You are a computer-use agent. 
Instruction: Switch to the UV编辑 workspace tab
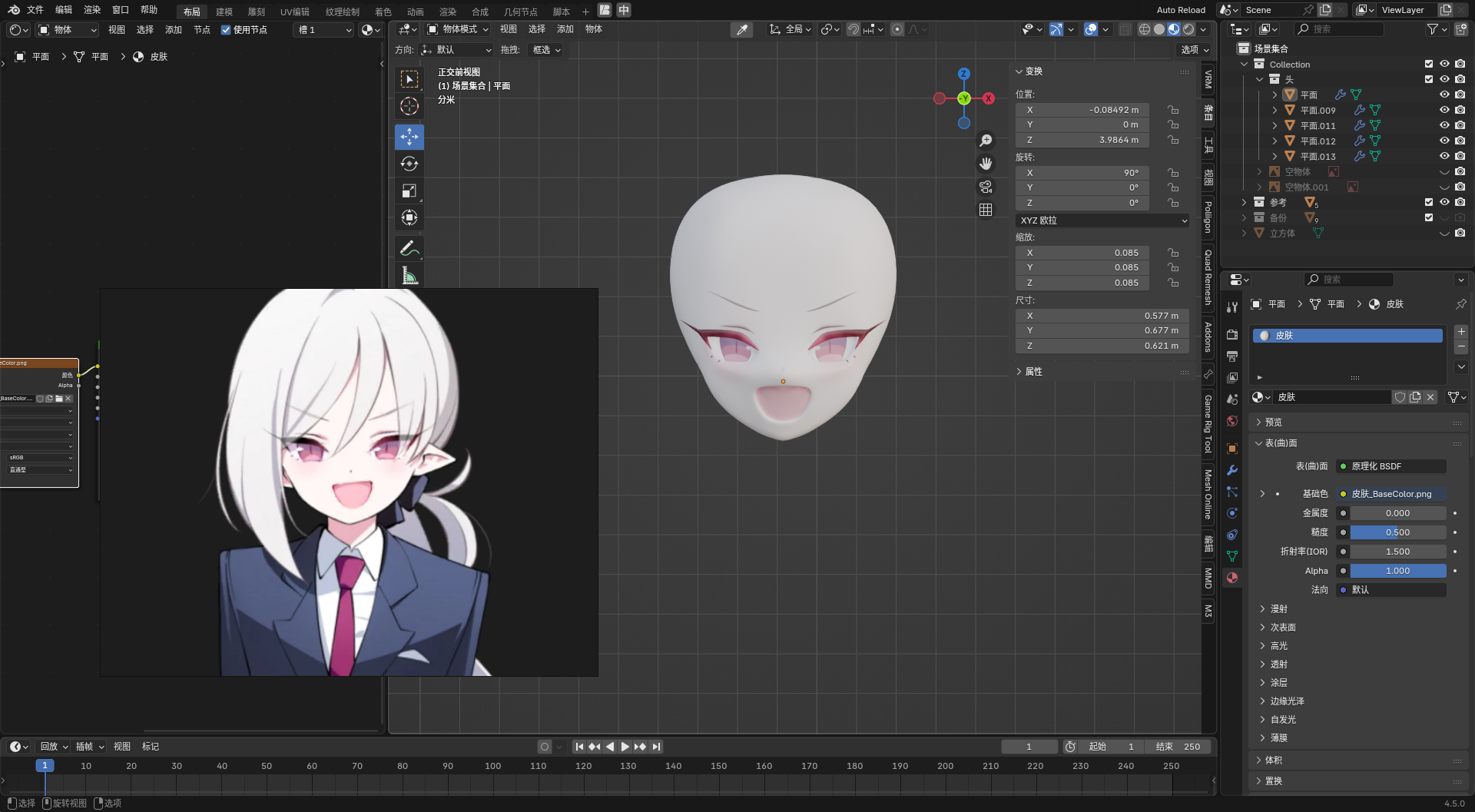pos(294,12)
